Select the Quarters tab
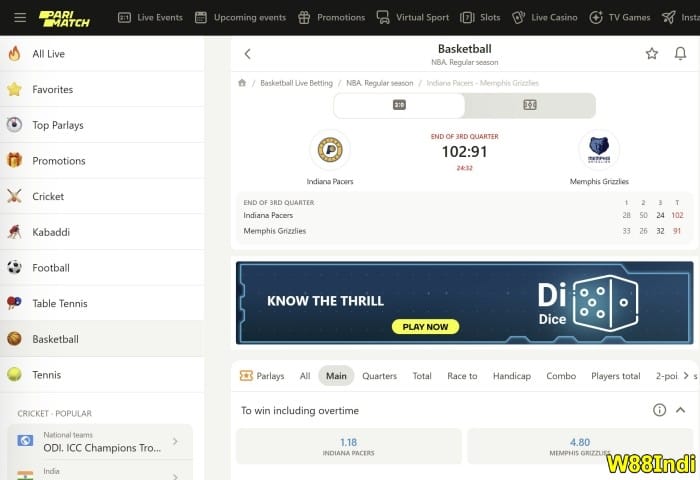Image resolution: width=700 pixels, height=480 pixels. [x=379, y=376]
